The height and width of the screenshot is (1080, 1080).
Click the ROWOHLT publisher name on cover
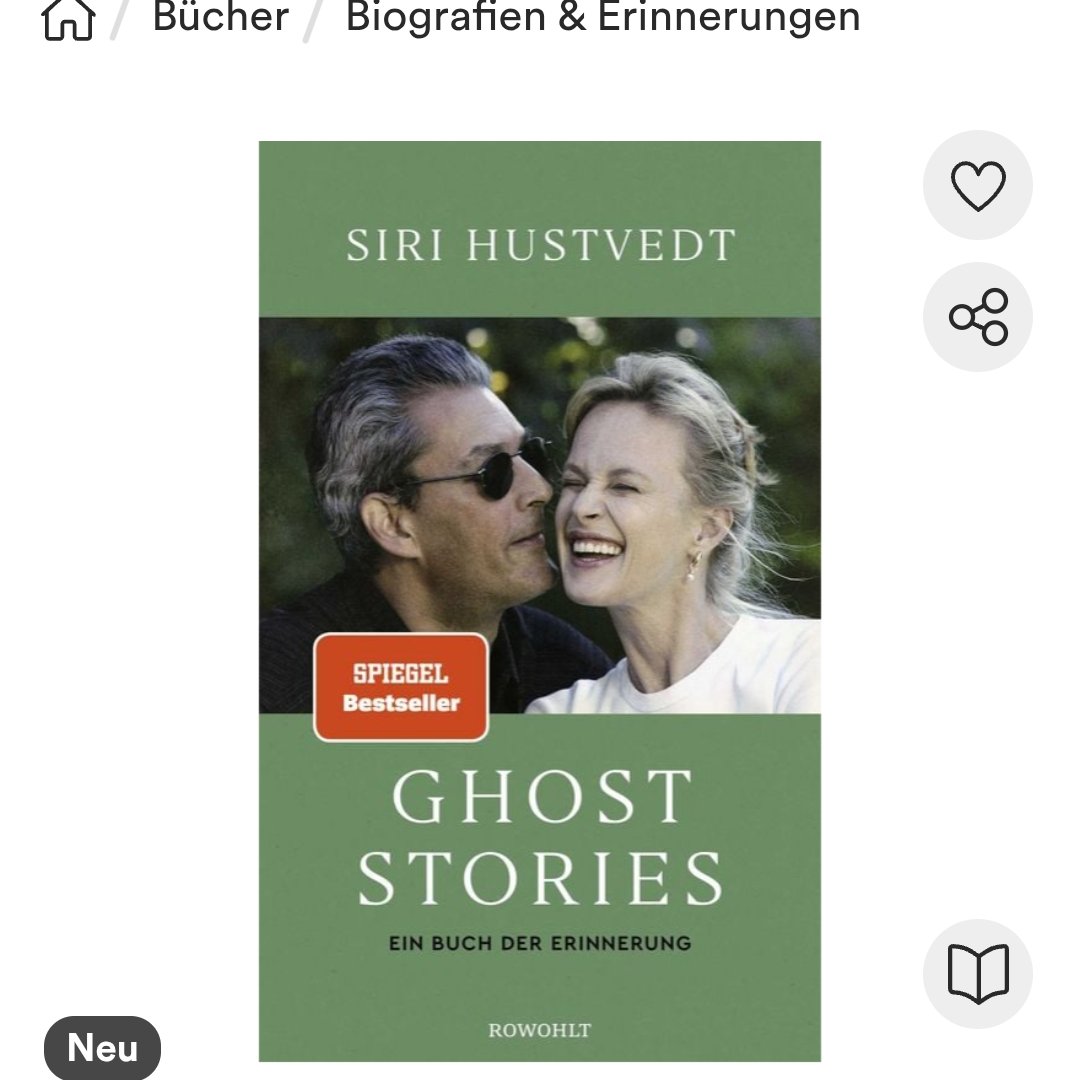[539, 1030]
